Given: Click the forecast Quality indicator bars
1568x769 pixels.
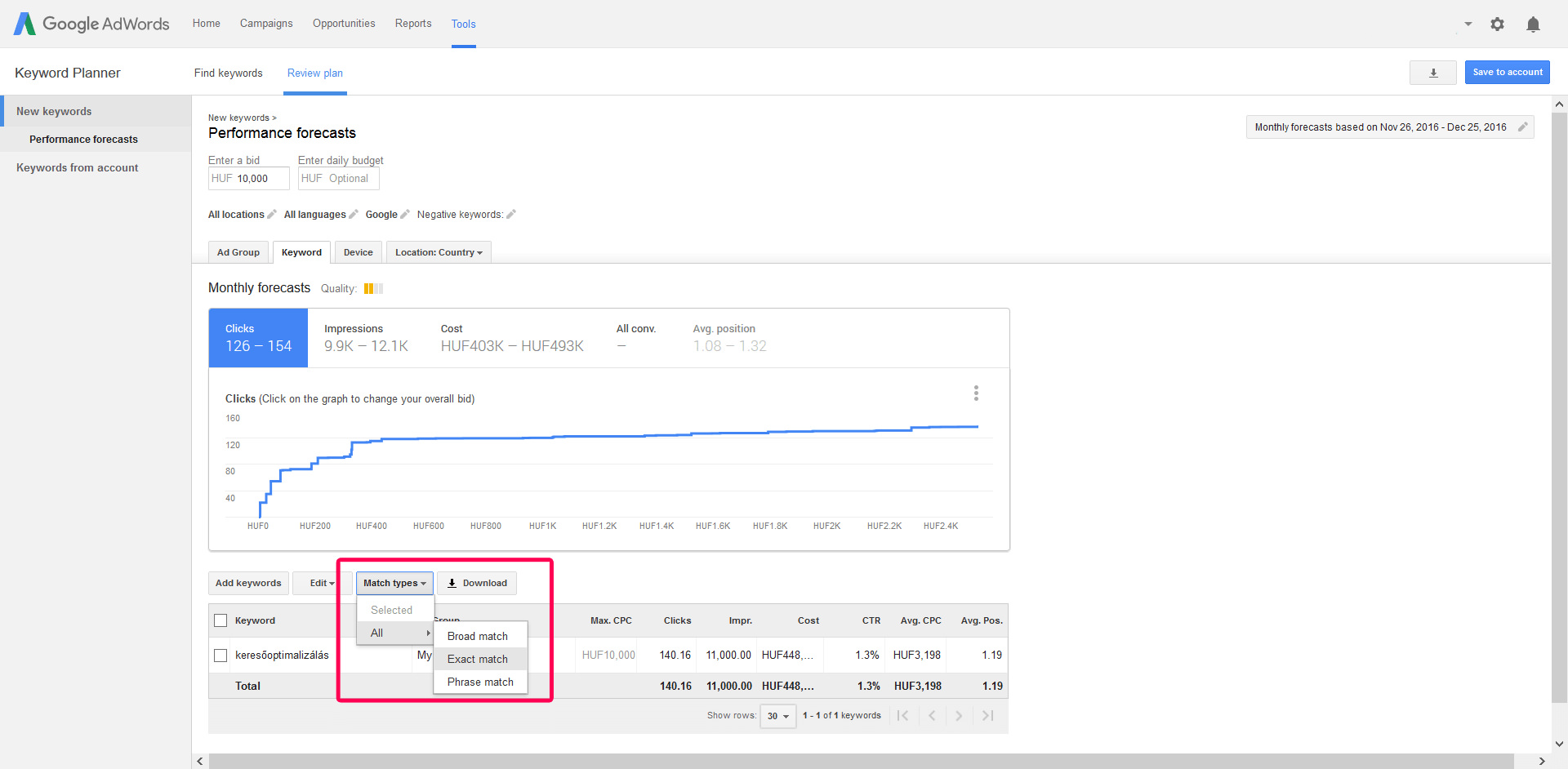Looking at the screenshot, I should click(x=373, y=288).
